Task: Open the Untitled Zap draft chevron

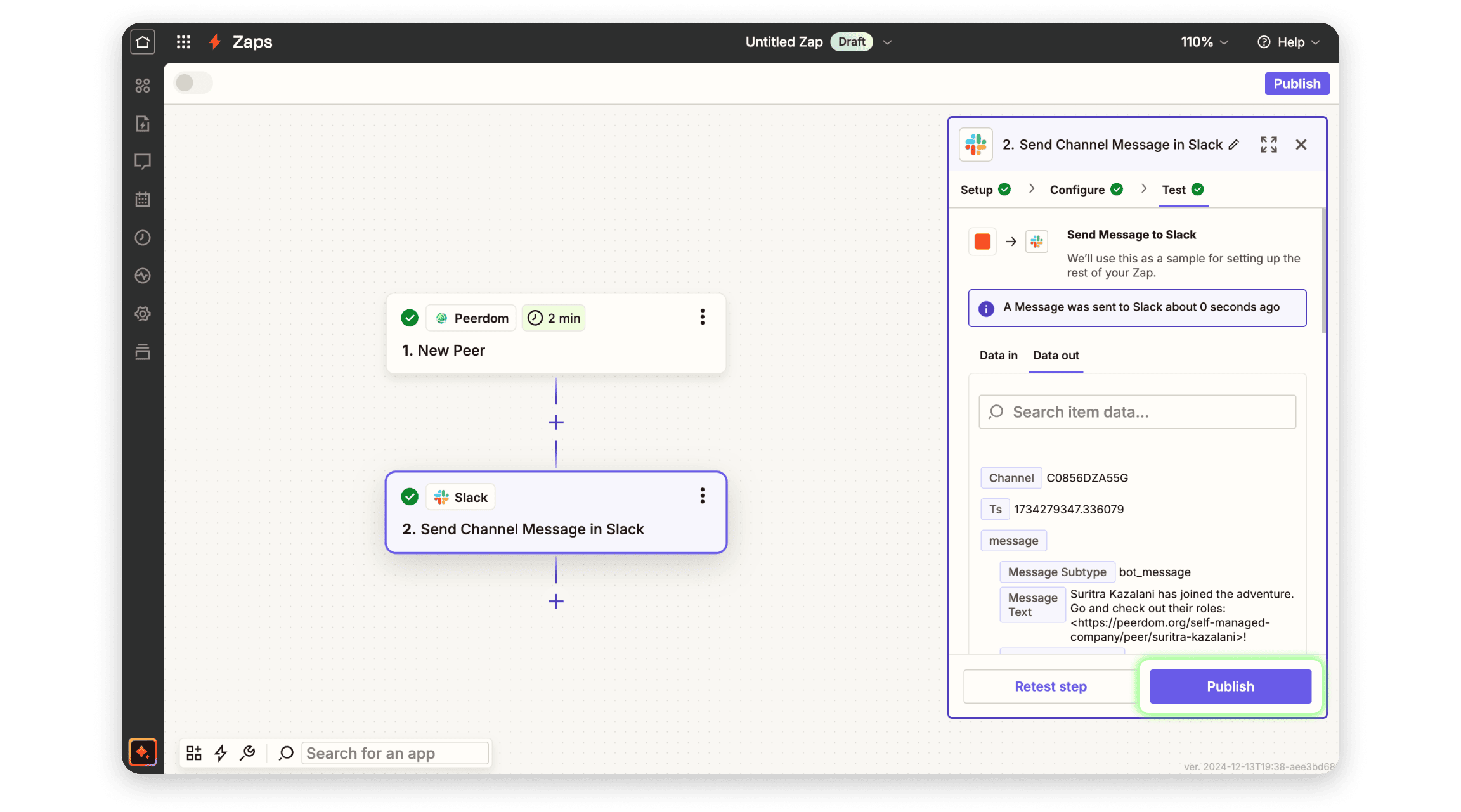Action: coord(887,42)
